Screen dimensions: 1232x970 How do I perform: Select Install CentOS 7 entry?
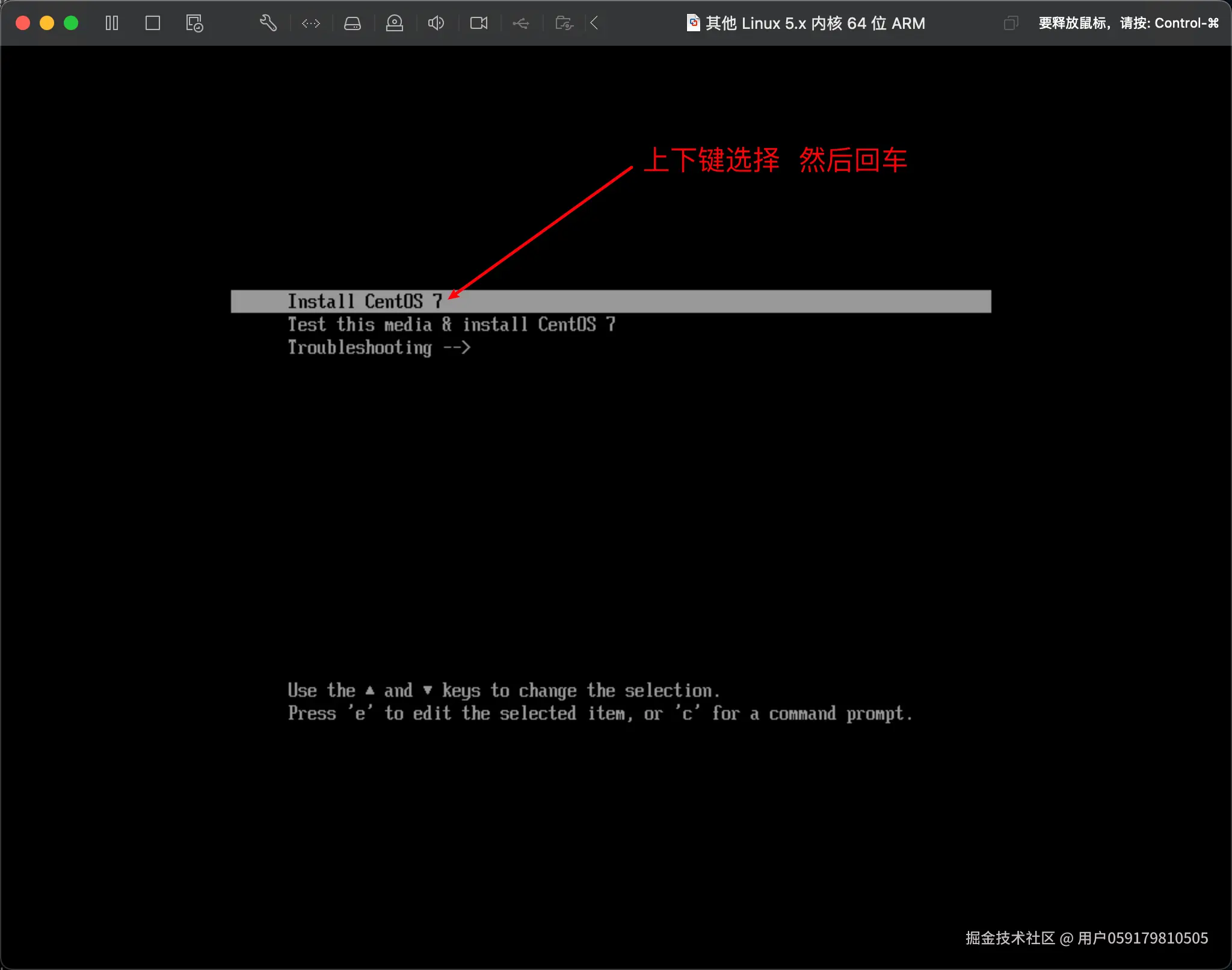tap(365, 301)
